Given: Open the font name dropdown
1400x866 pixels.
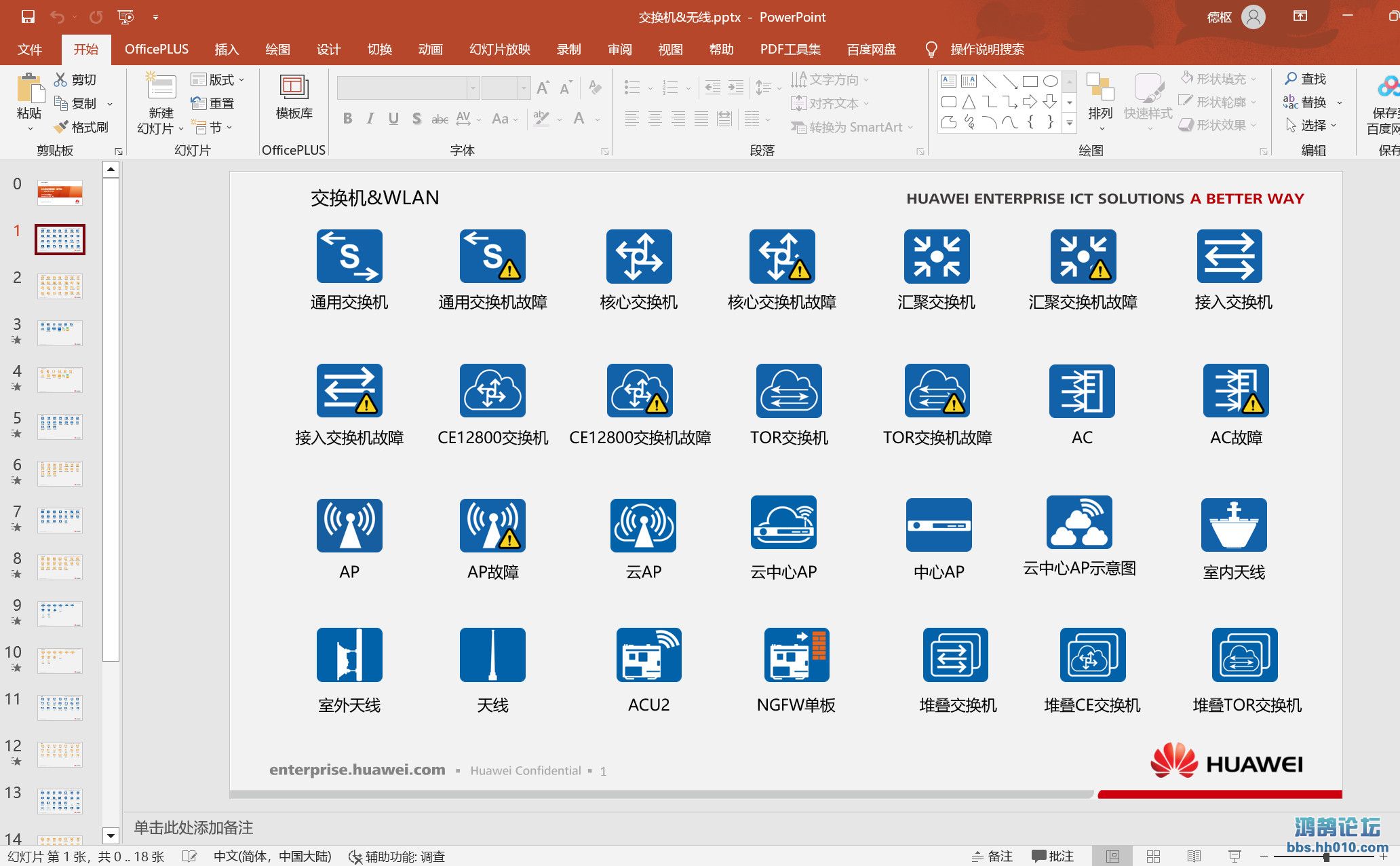Looking at the screenshot, I should click(473, 88).
